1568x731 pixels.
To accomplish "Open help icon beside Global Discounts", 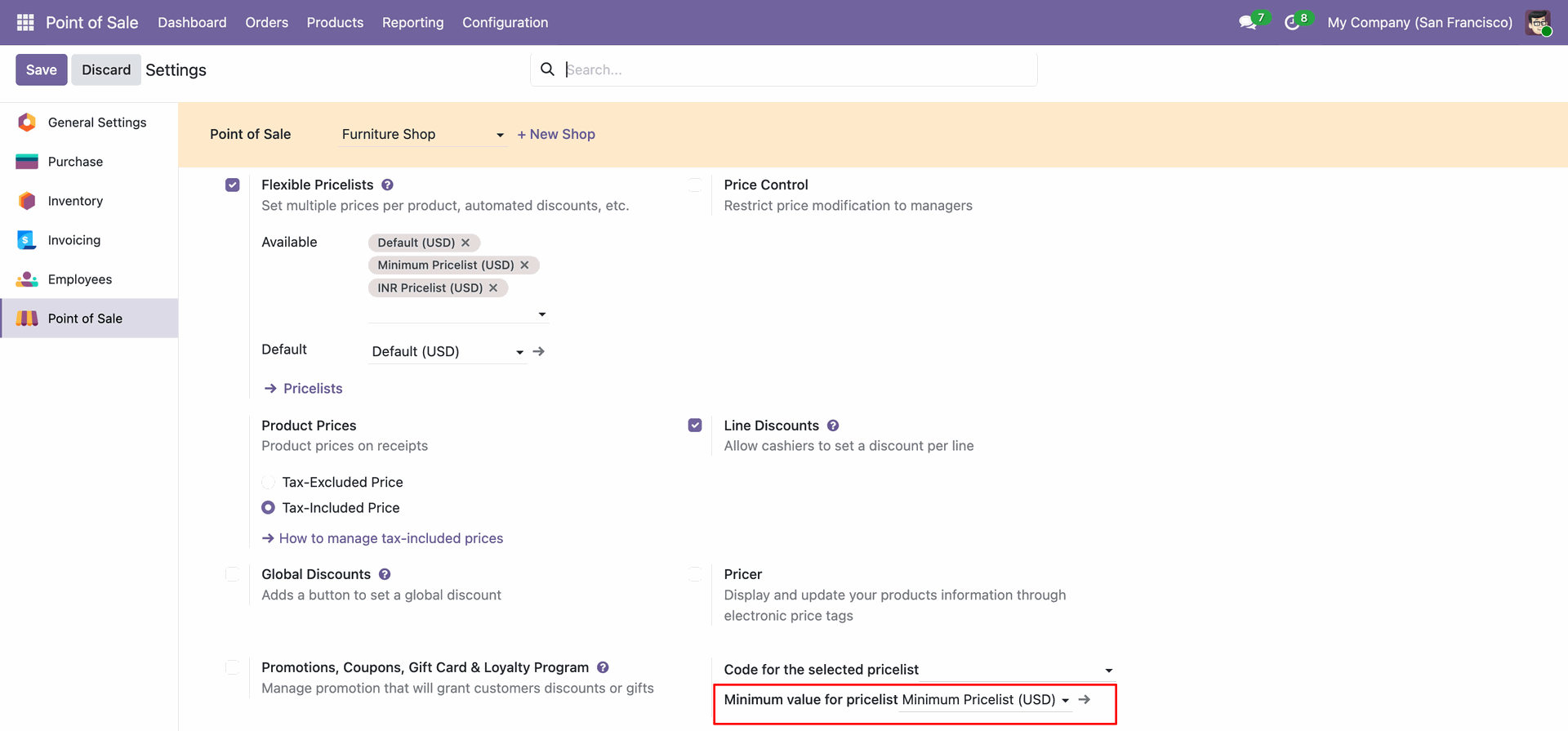I will [x=385, y=574].
